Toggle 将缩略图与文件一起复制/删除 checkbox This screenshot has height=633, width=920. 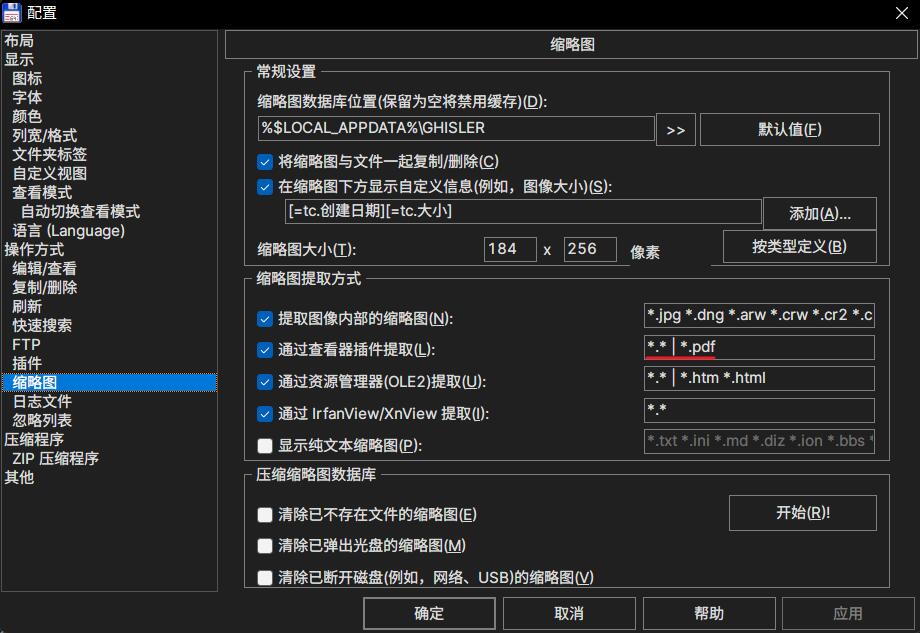click(265, 162)
